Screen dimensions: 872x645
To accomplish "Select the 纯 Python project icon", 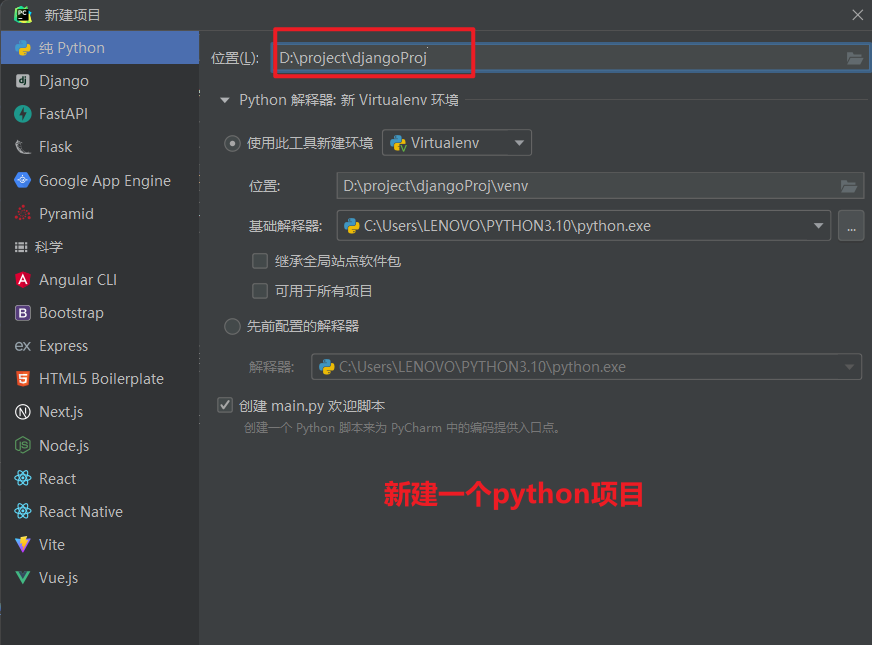I will [x=23, y=48].
